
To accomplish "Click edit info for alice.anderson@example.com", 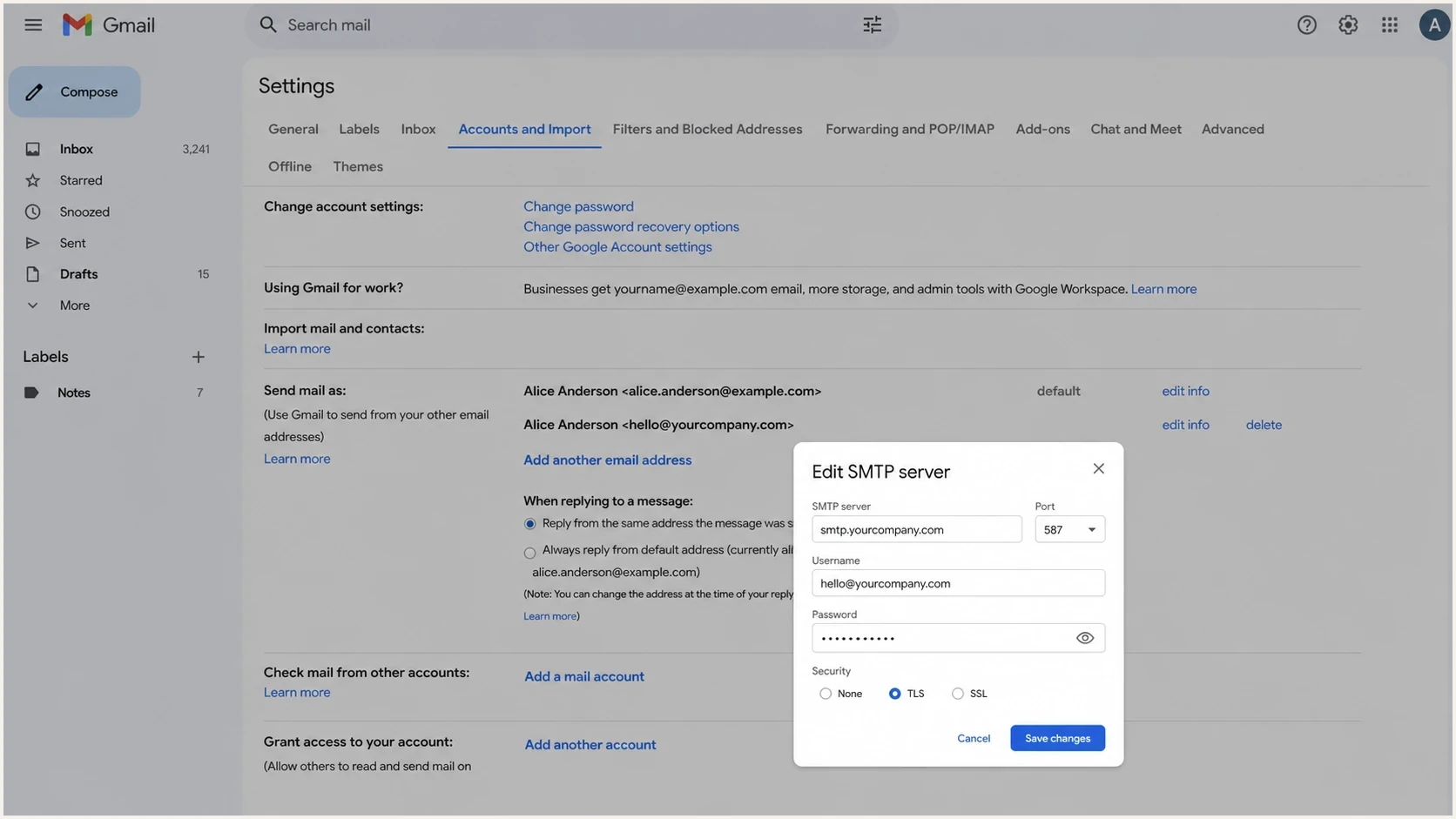I will [x=1185, y=392].
